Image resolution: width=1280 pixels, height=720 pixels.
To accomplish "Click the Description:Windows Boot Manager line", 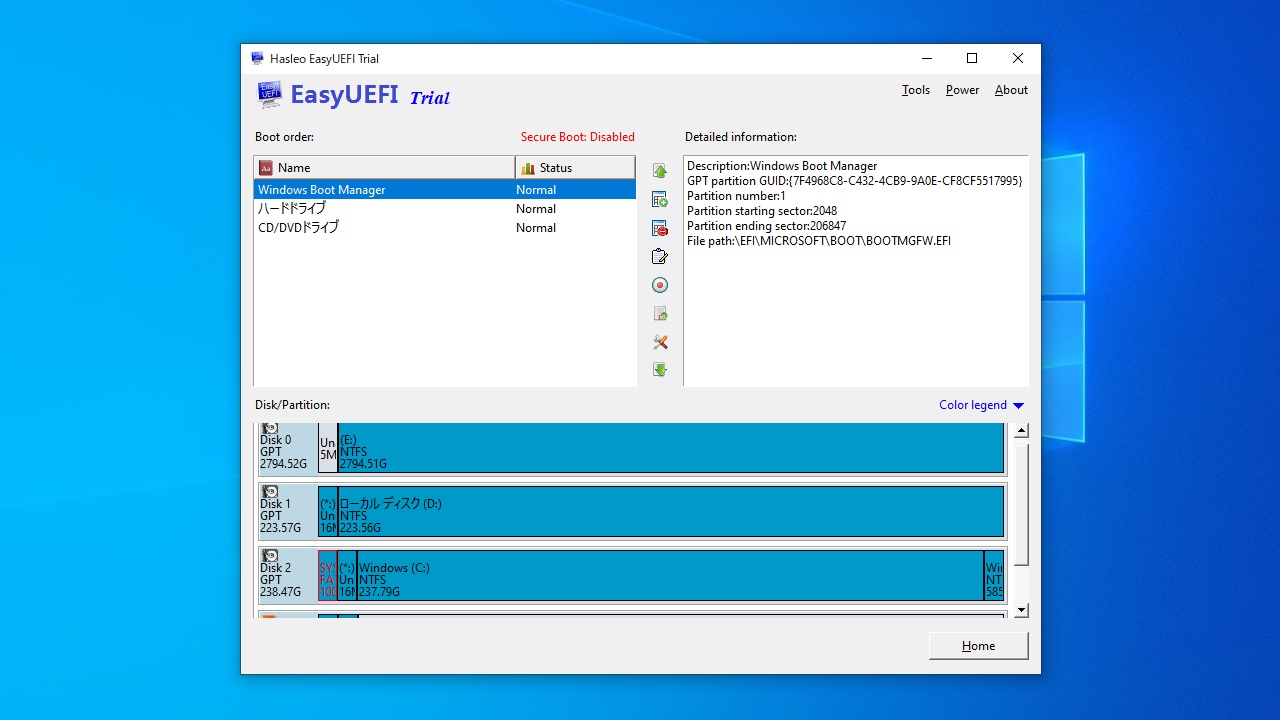I will click(782, 166).
